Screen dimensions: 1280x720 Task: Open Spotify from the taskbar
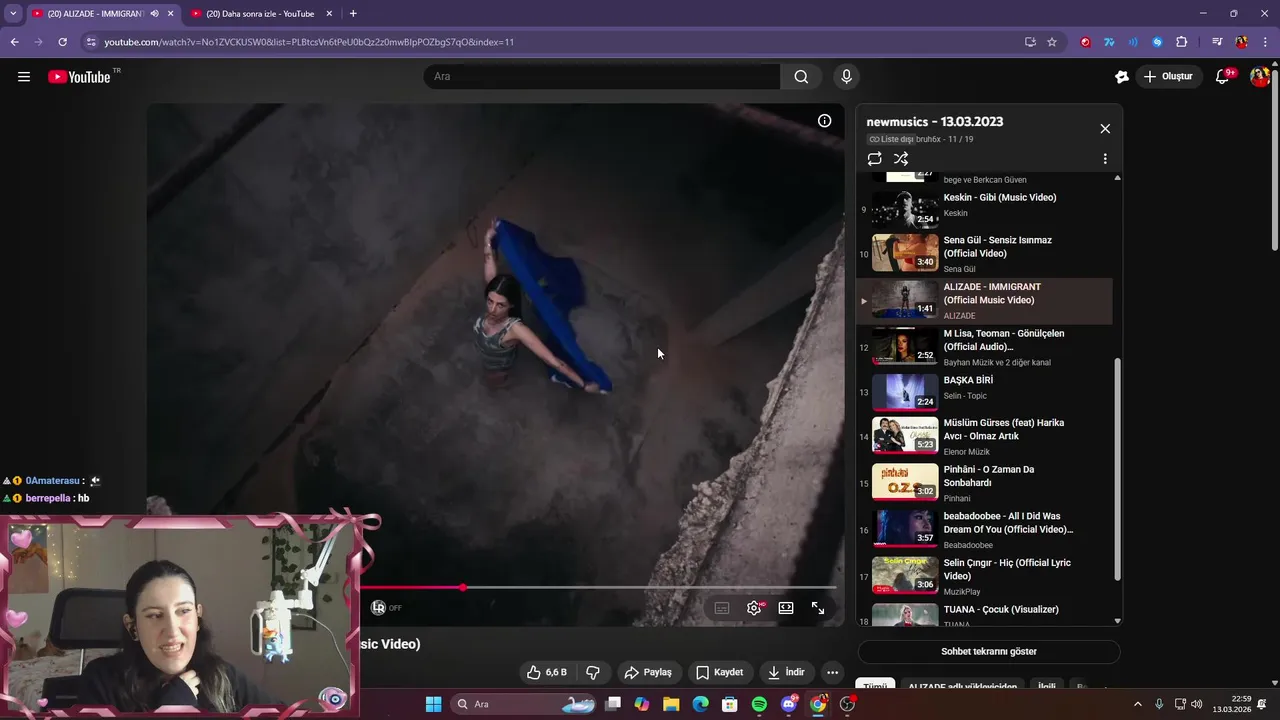(759, 704)
